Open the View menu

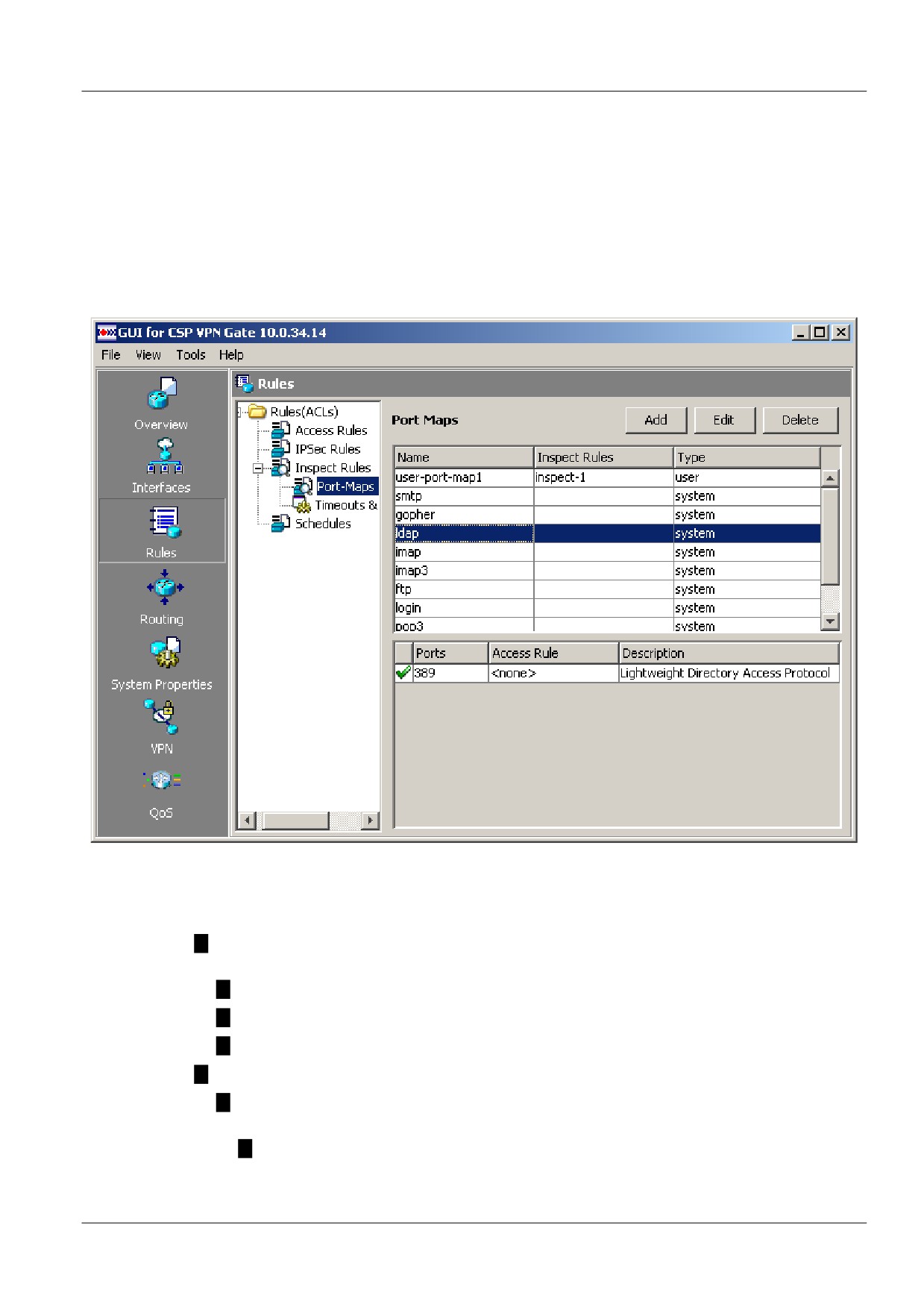(148, 355)
